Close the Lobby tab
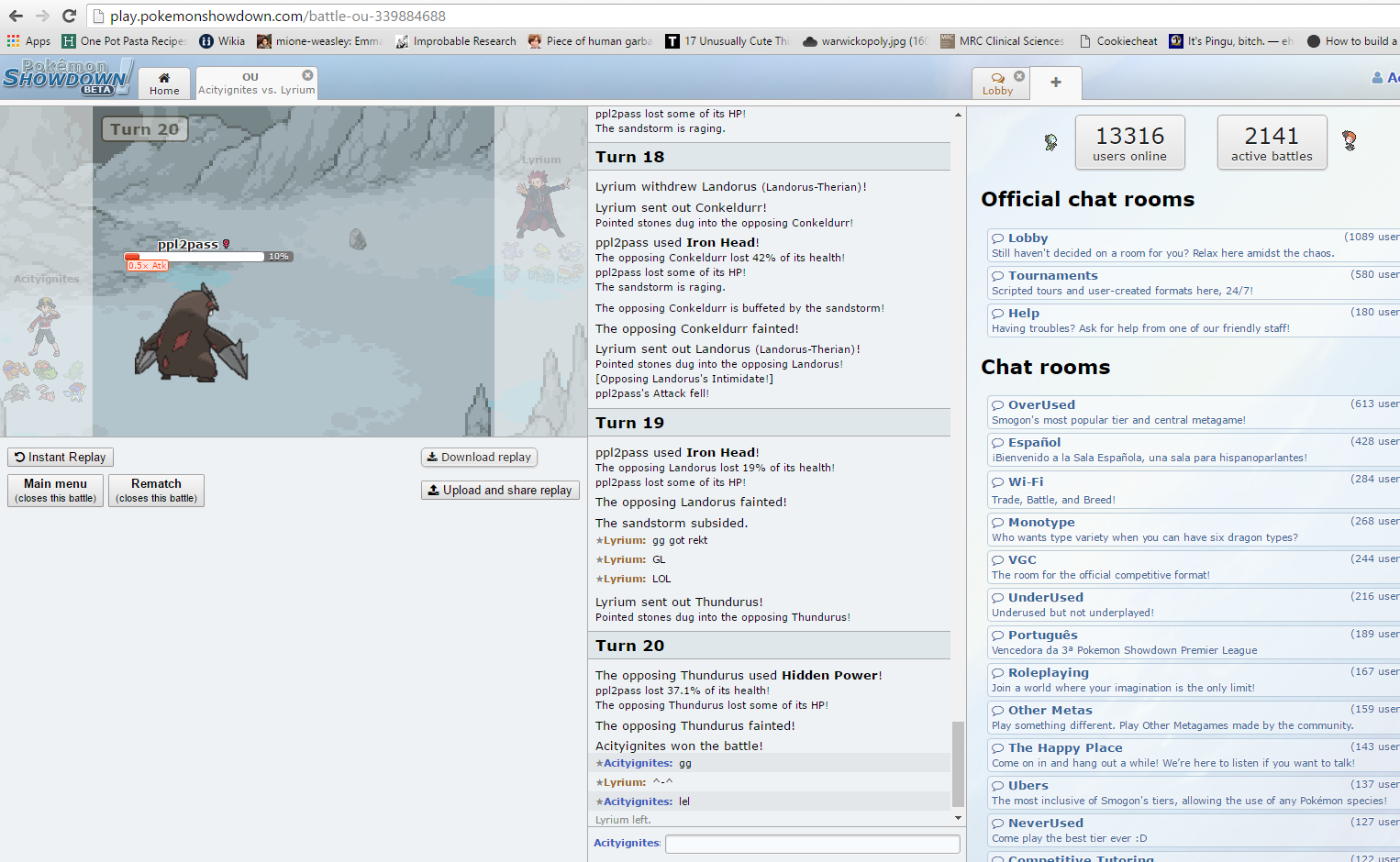Image resolution: width=1400 pixels, height=862 pixels. point(1018,76)
